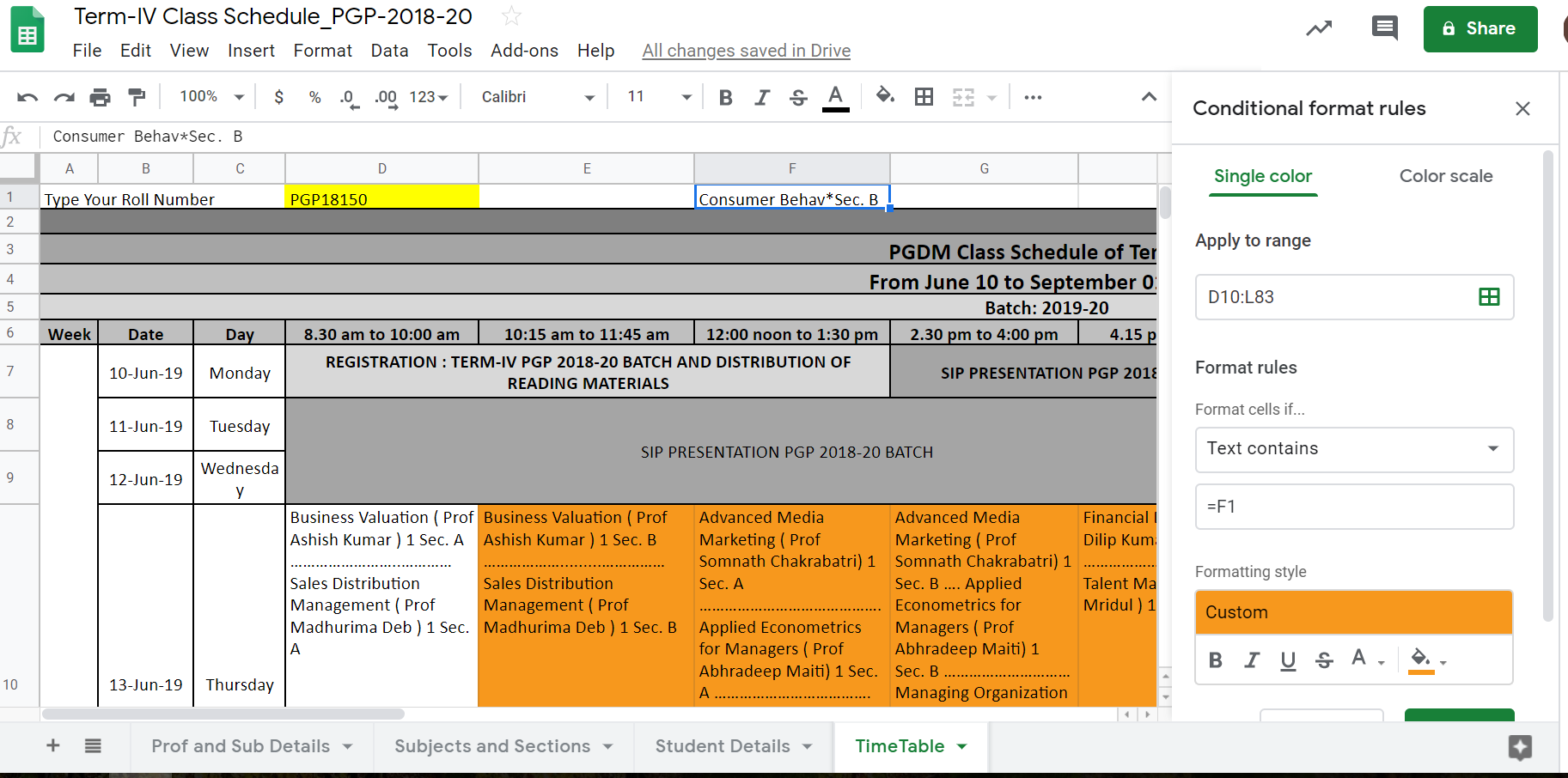Open All changes saved in Drive link
1568x778 pixels.
(x=747, y=51)
